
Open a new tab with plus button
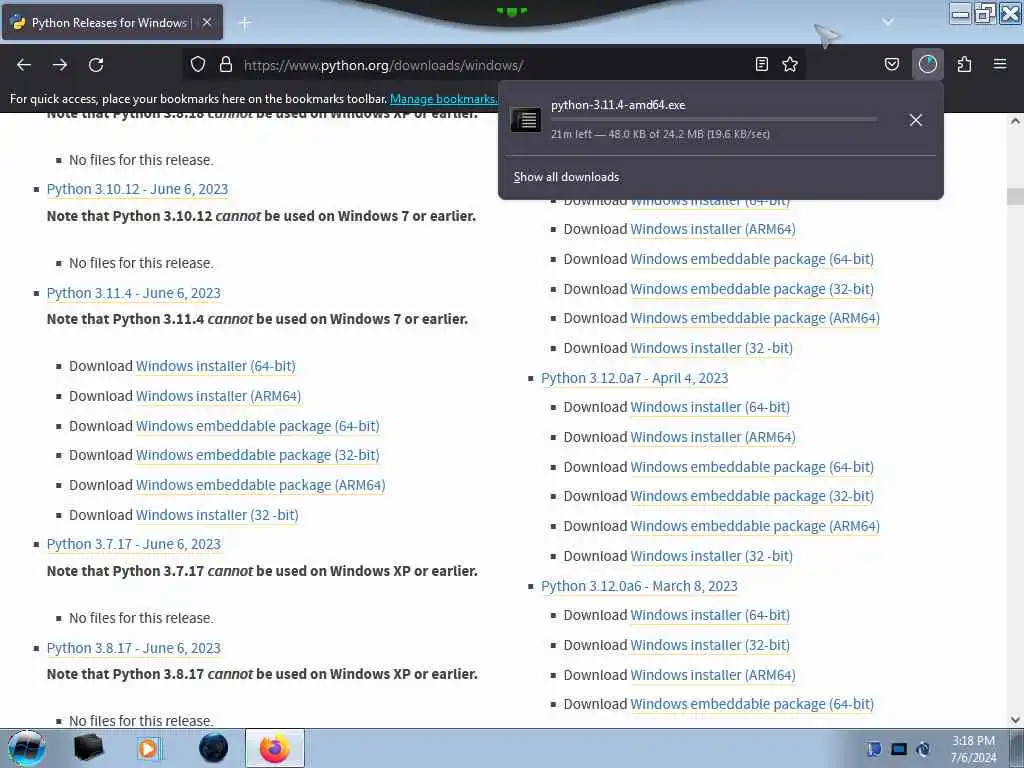click(245, 23)
